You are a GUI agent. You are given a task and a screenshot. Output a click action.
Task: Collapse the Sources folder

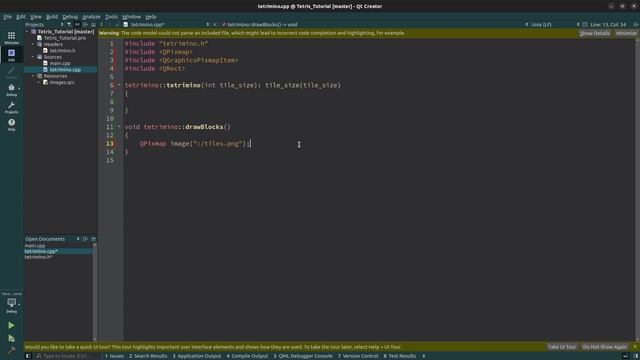pos(33,57)
